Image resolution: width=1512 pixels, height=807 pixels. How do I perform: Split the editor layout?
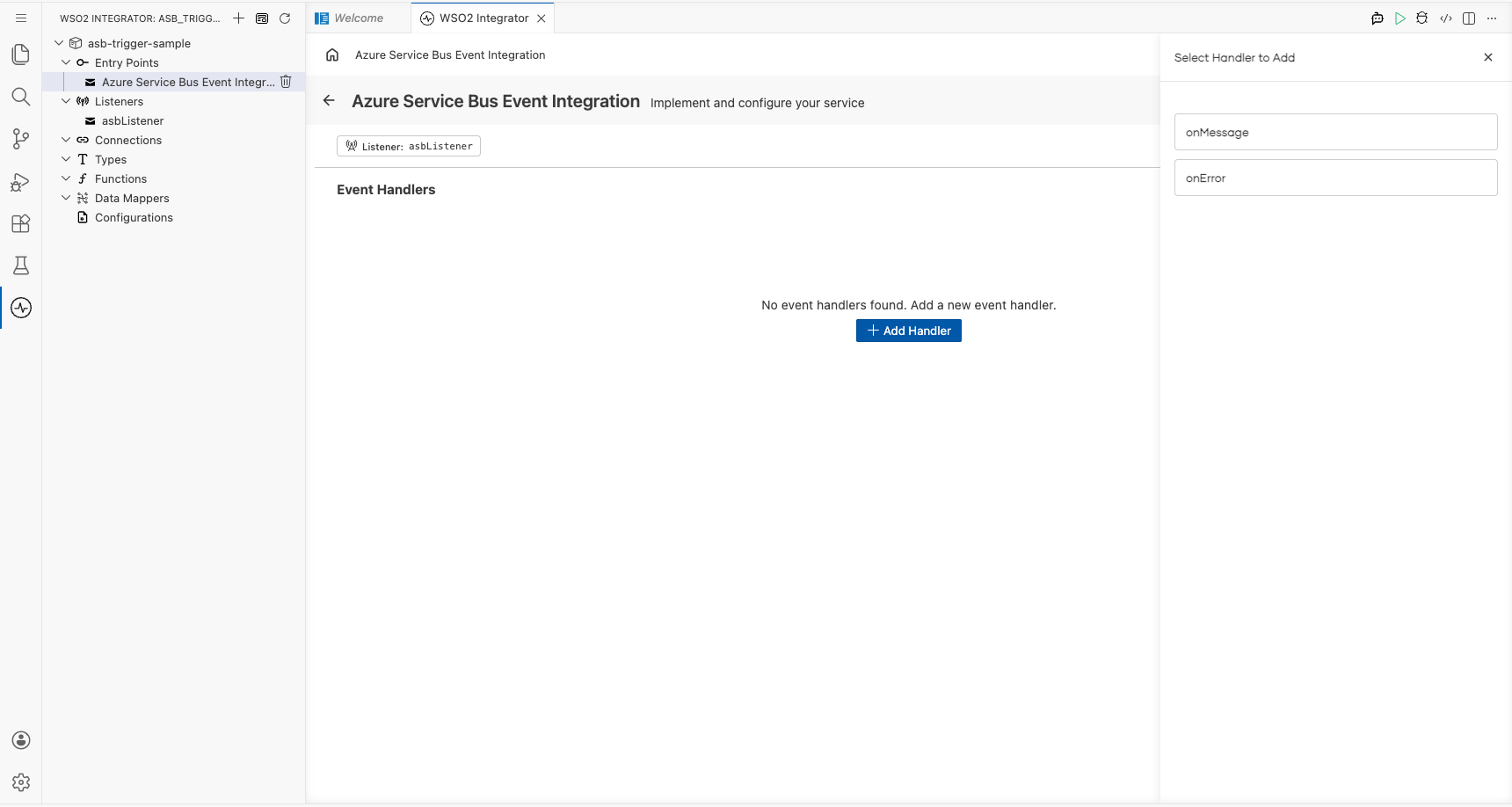pyautogui.click(x=1469, y=18)
